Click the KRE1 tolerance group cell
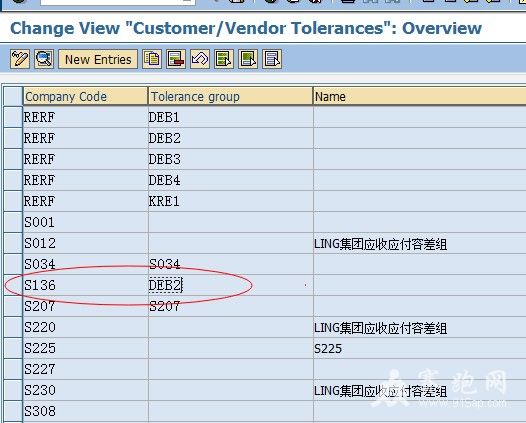The width and height of the screenshot is (526, 423). point(230,201)
